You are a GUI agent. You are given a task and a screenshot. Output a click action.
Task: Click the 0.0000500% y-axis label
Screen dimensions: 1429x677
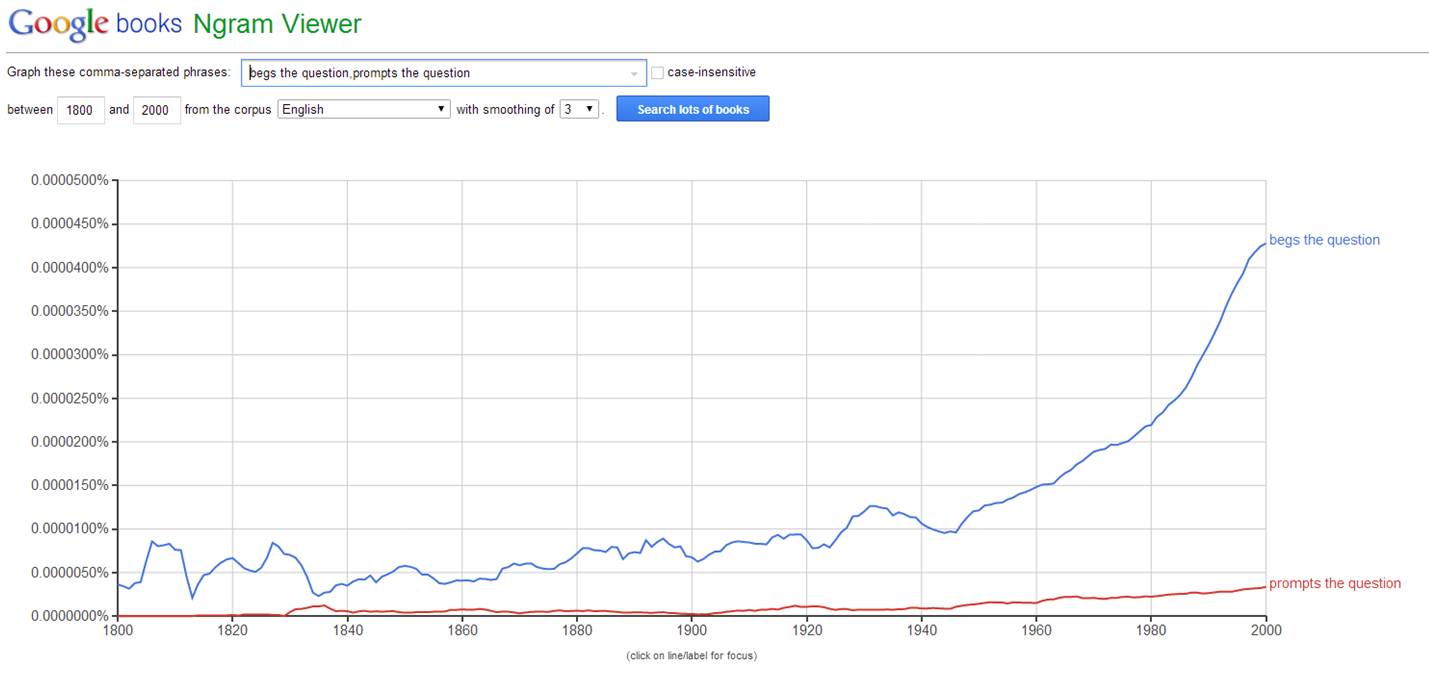(x=68, y=180)
